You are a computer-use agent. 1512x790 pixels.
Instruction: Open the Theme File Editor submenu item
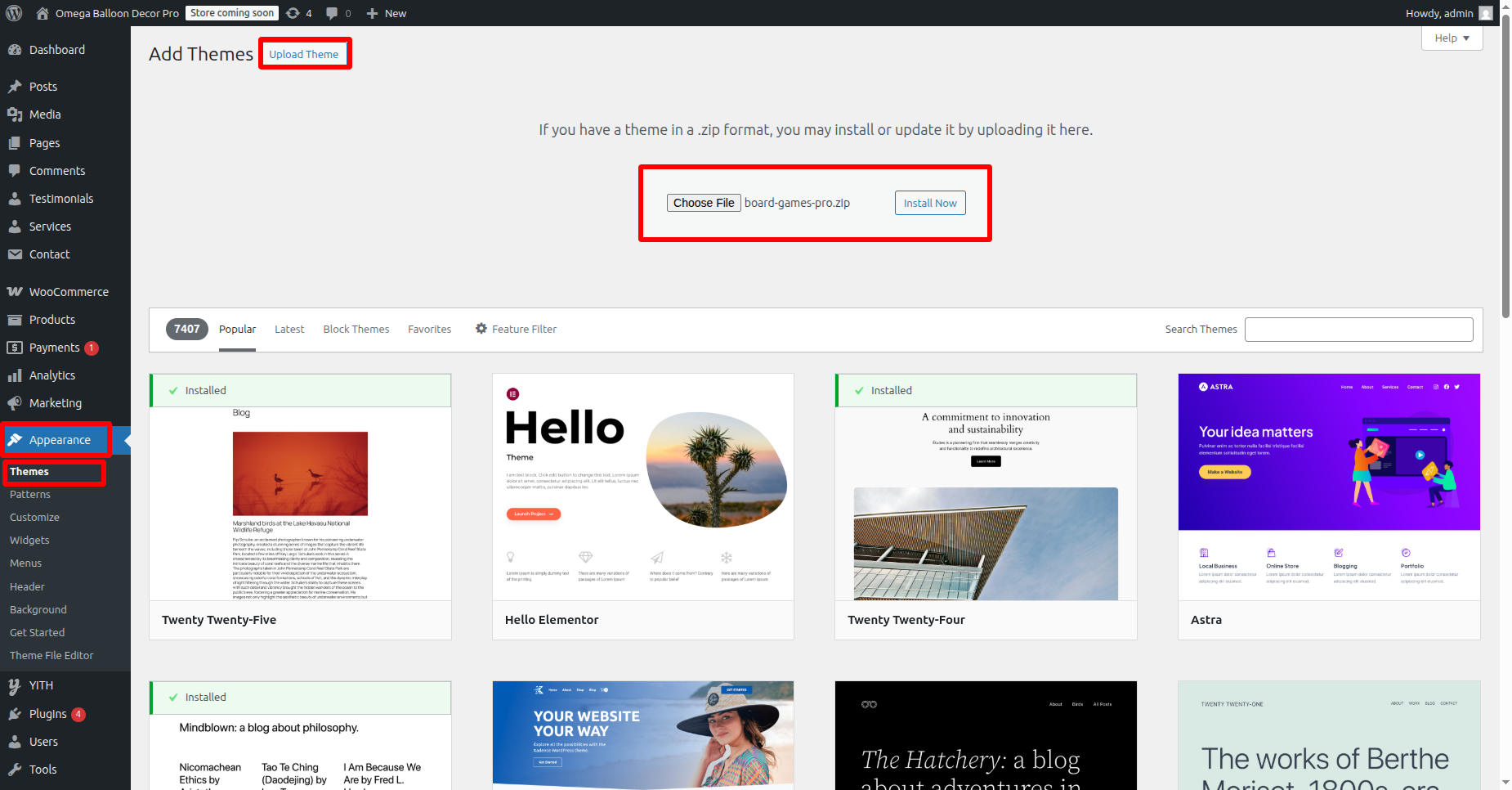(51, 656)
